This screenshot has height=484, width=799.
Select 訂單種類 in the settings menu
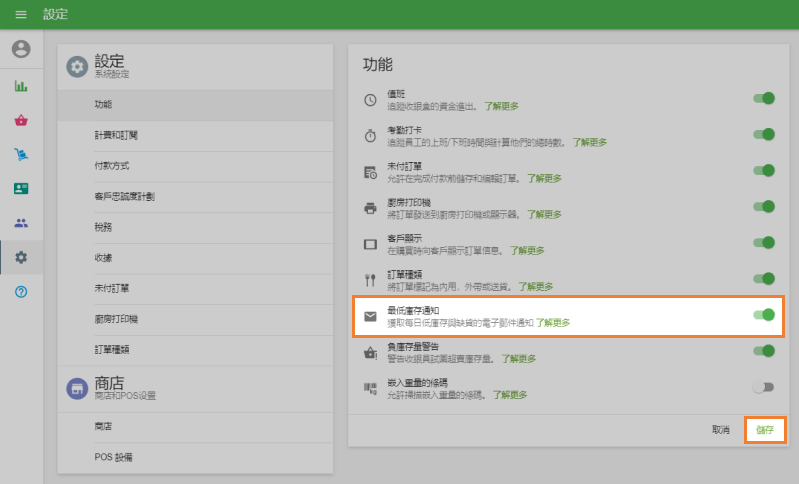tap(195, 350)
